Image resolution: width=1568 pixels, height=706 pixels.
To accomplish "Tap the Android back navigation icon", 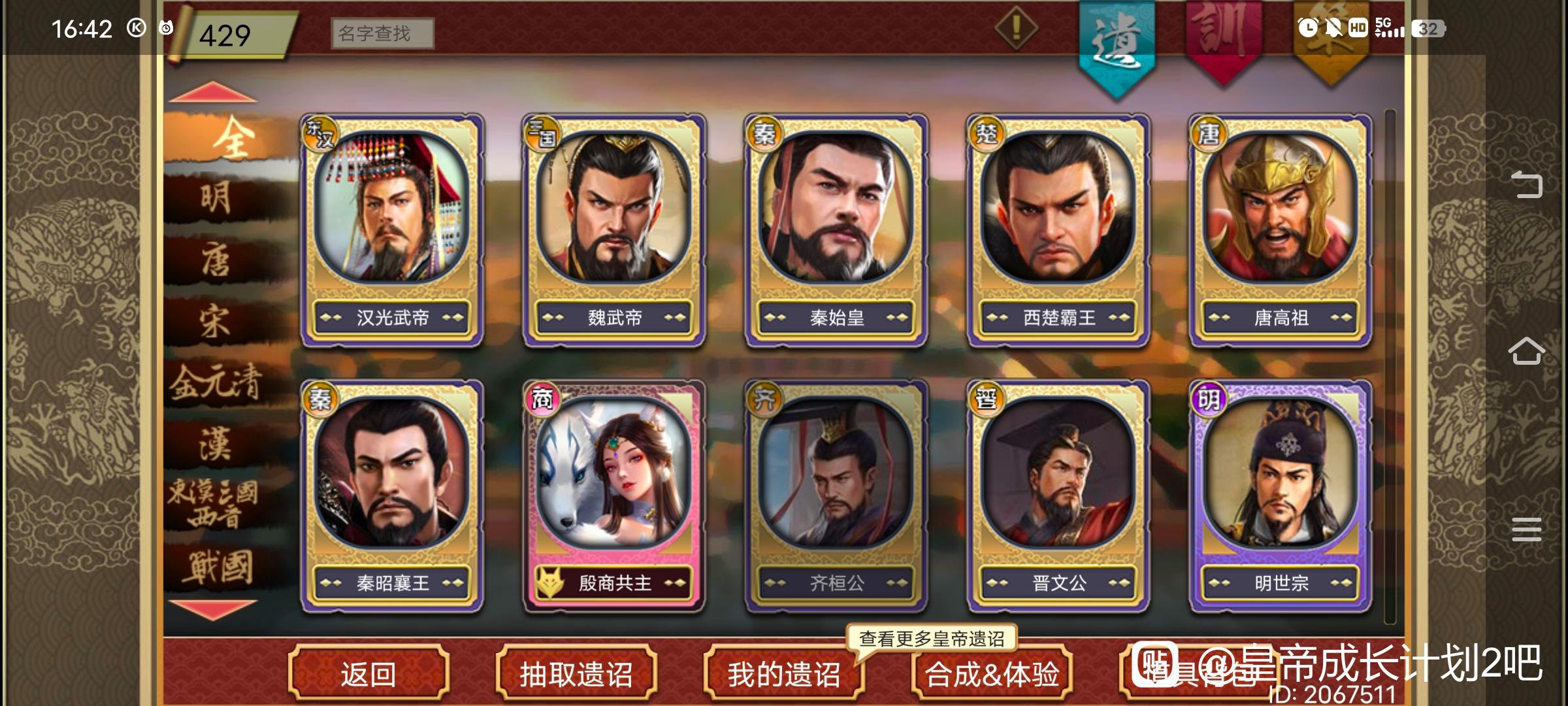I will (x=1527, y=184).
